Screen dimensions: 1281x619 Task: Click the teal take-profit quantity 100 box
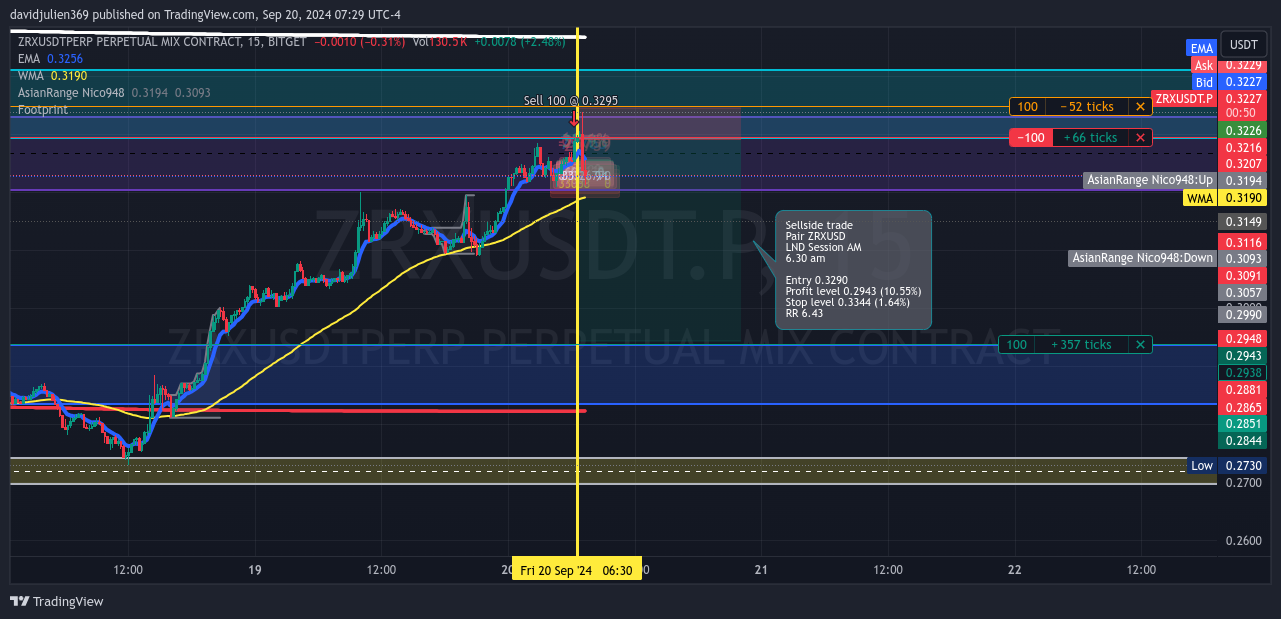tap(1017, 345)
